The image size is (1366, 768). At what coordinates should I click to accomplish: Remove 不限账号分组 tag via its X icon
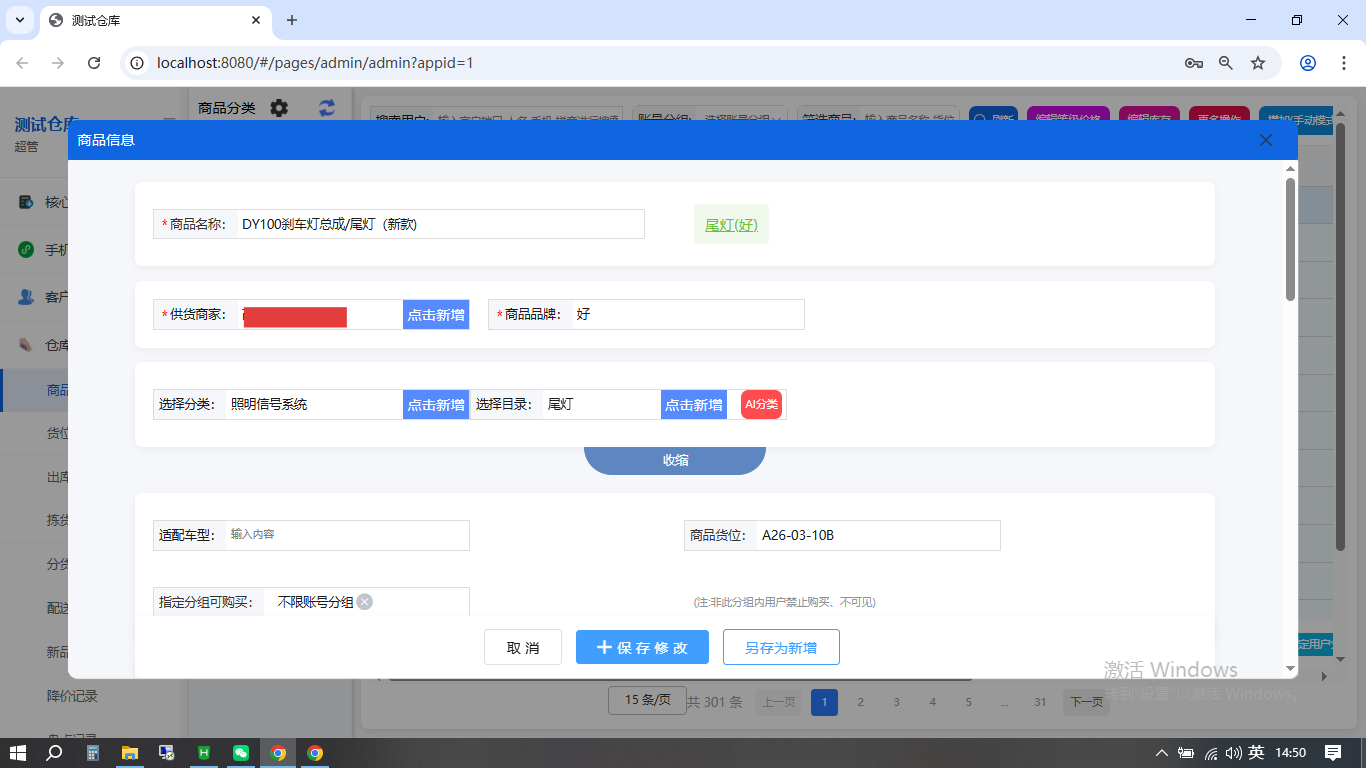(365, 602)
